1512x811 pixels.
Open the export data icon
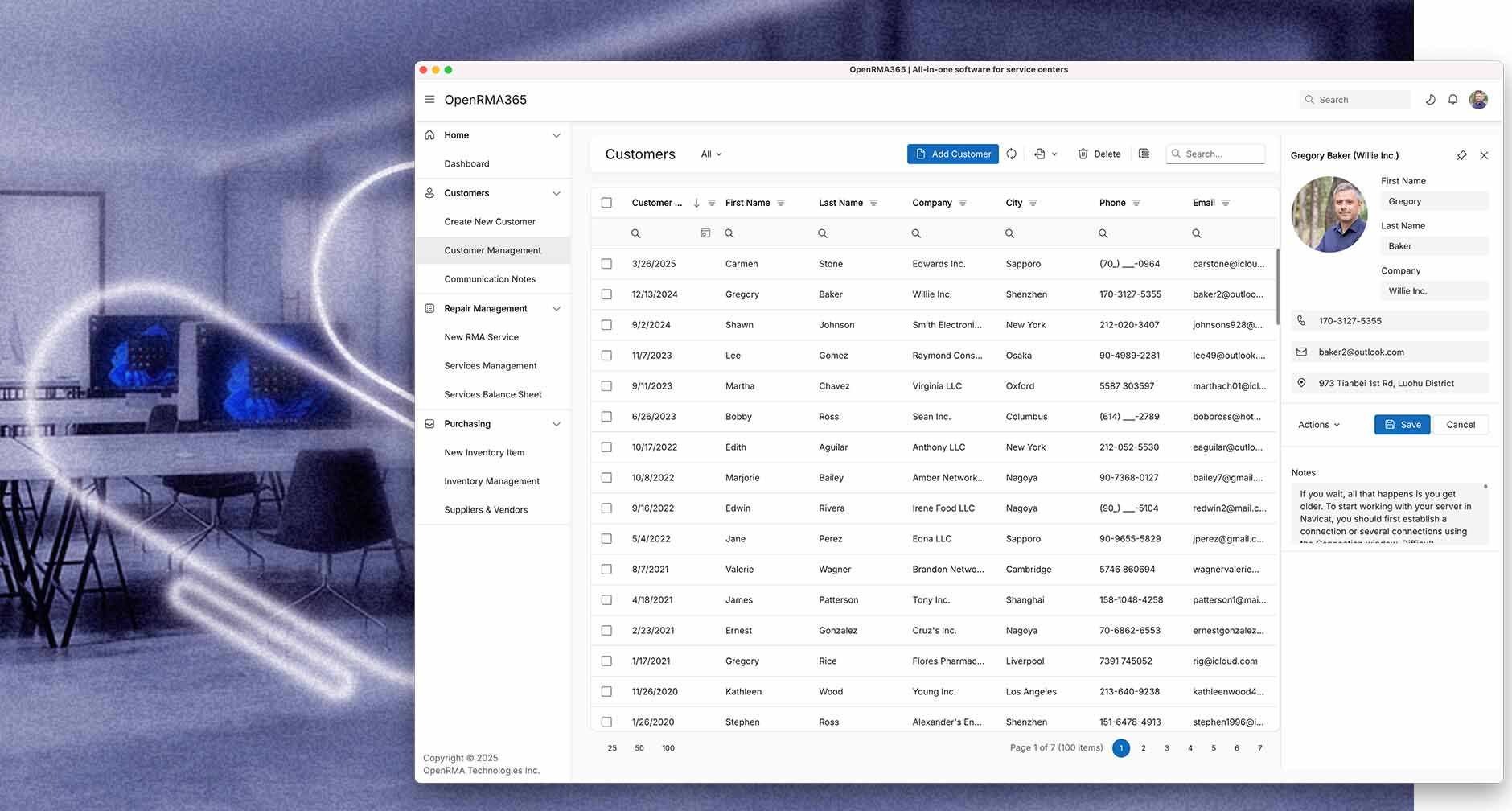pos(1042,154)
